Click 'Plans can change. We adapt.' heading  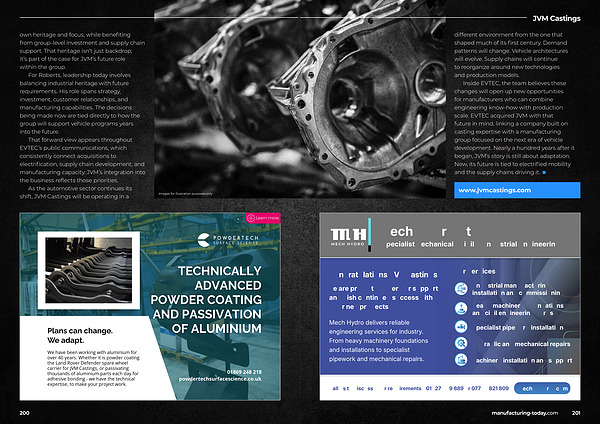[80, 336]
